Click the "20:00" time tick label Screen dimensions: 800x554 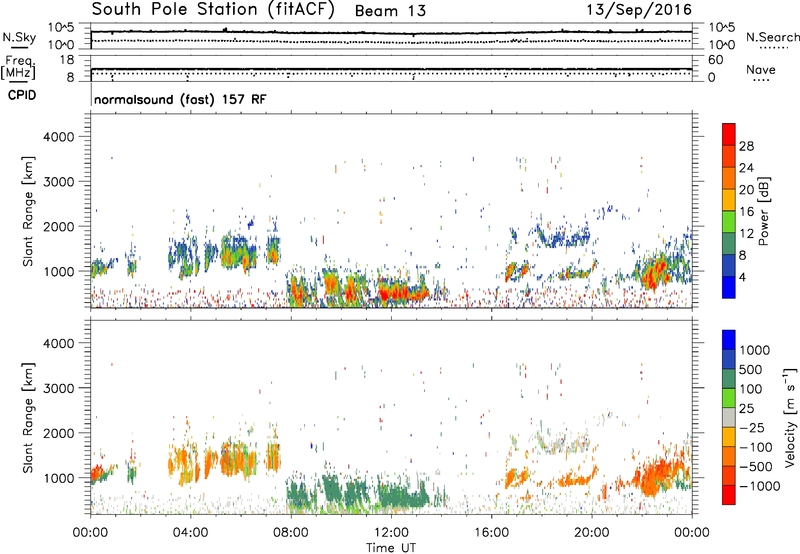tap(591, 533)
